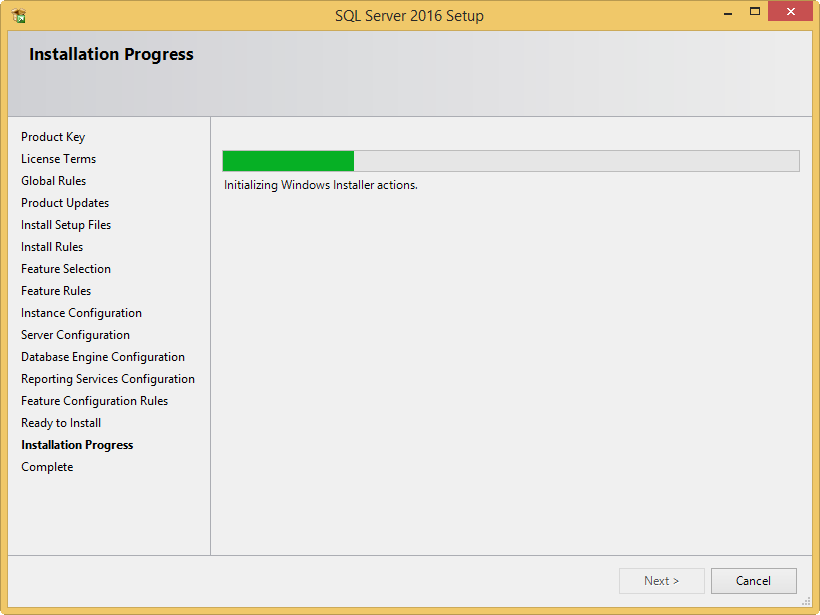
Task: Go to Ready to Install step
Action: click(61, 423)
